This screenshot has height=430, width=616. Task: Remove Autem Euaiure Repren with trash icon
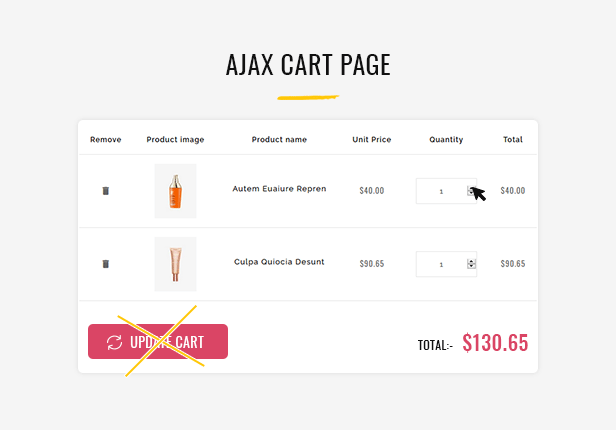pyautogui.click(x=105, y=191)
